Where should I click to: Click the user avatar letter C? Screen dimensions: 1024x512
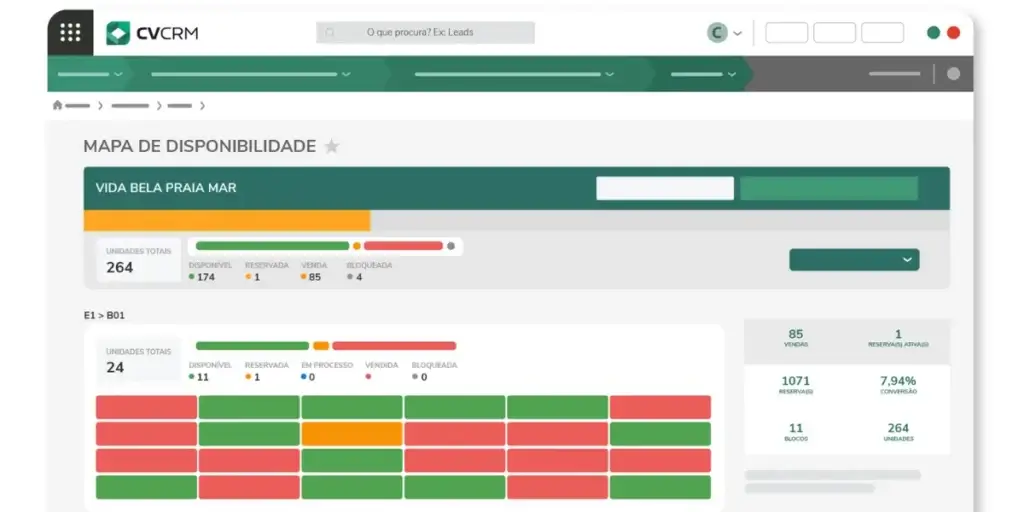click(717, 33)
